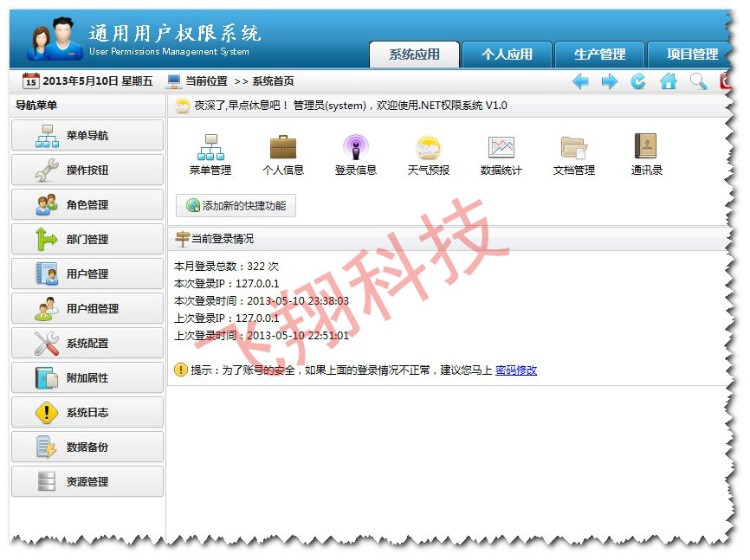The image size is (750, 560).
Task: Switch to the 系统应用 tab
Action: 414,55
